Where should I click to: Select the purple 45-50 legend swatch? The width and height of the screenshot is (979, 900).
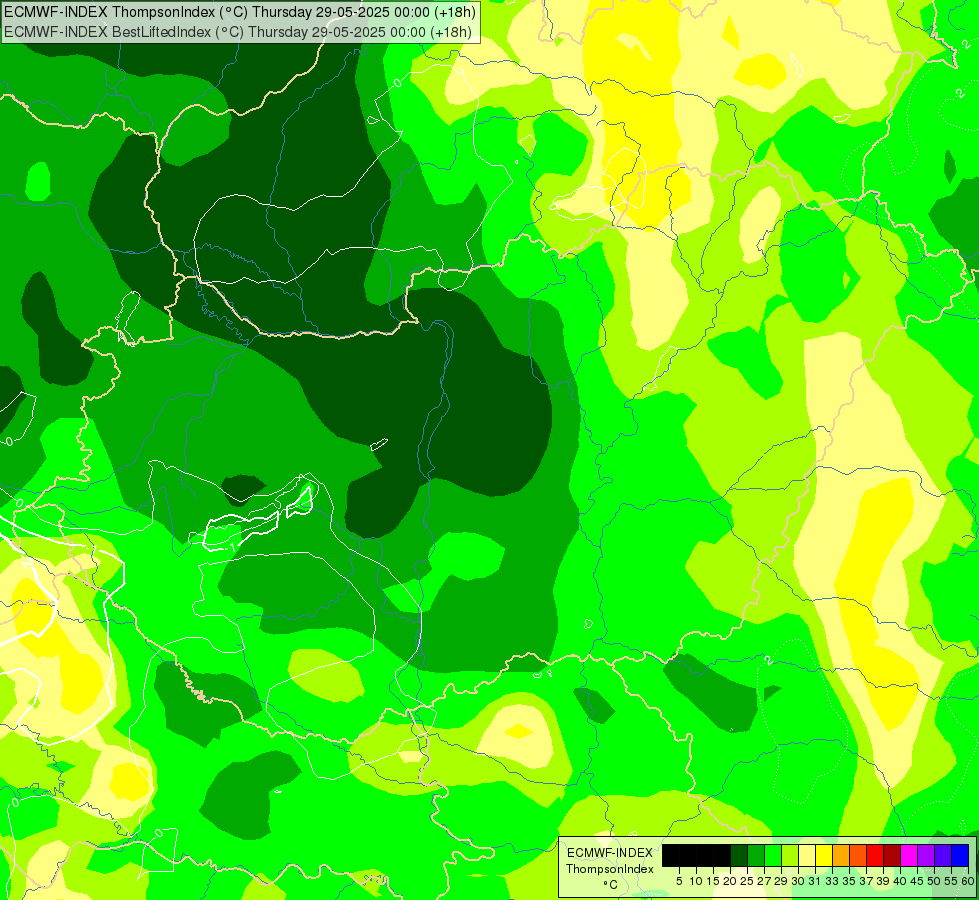[x=926, y=855]
